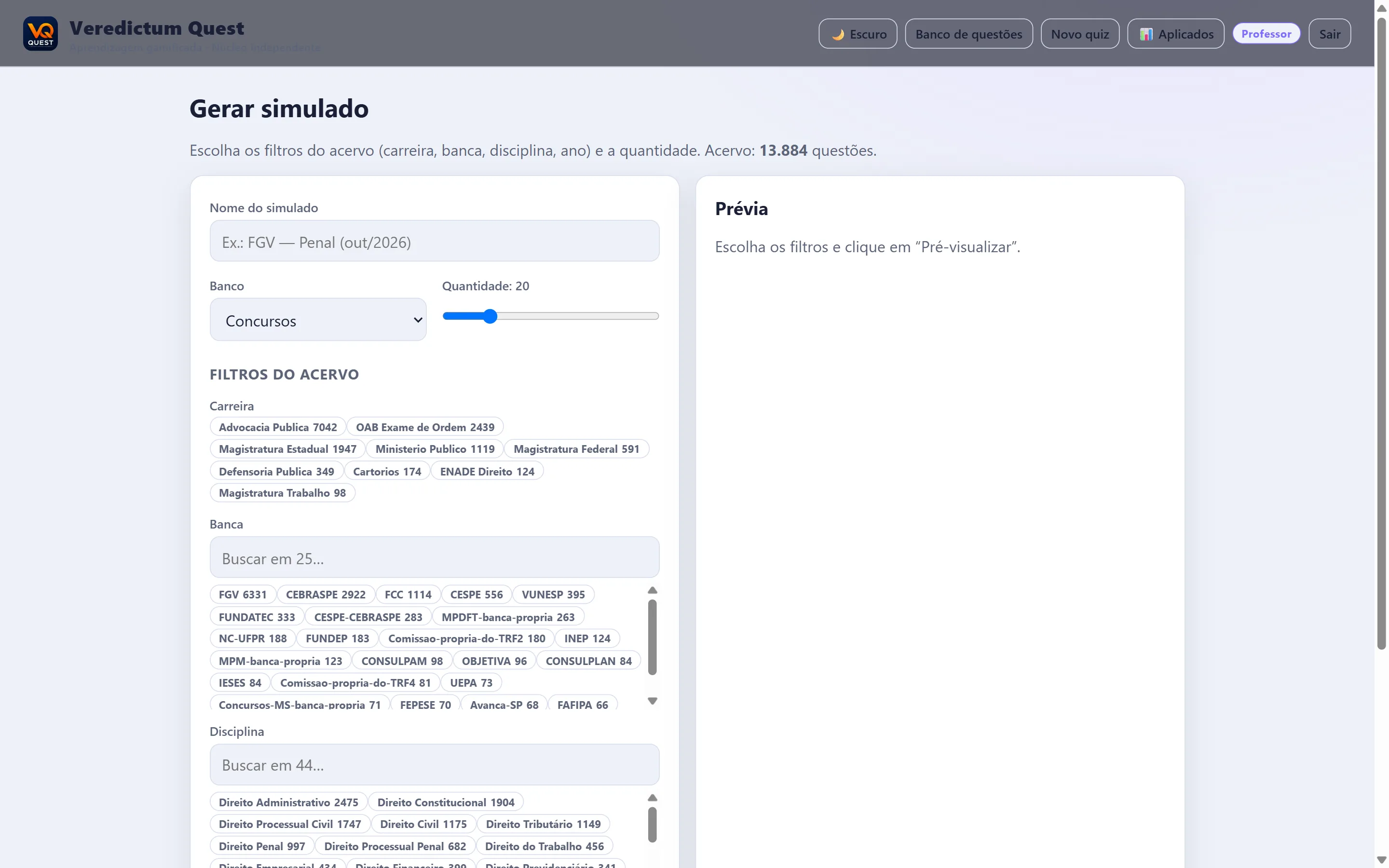Toggle the IESES banca chip
The width and height of the screenshot is (1389, 868).
240,683
